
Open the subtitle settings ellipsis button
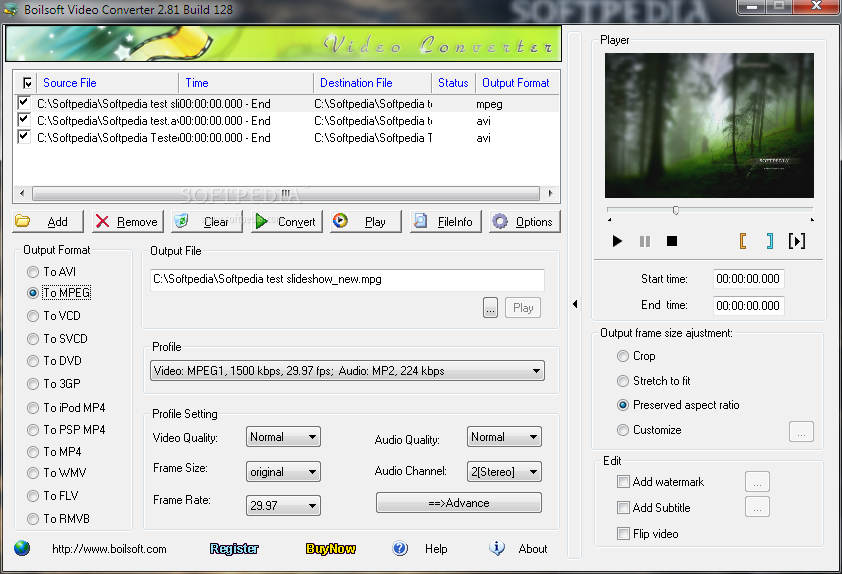click(757, 507)
